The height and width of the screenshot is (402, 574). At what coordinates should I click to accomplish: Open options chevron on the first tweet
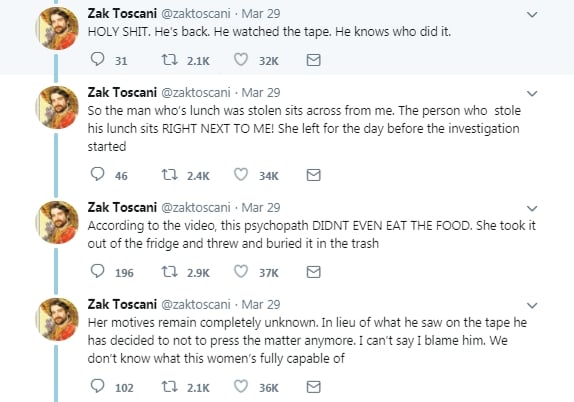pyautogui.click(x=532, y=15)
